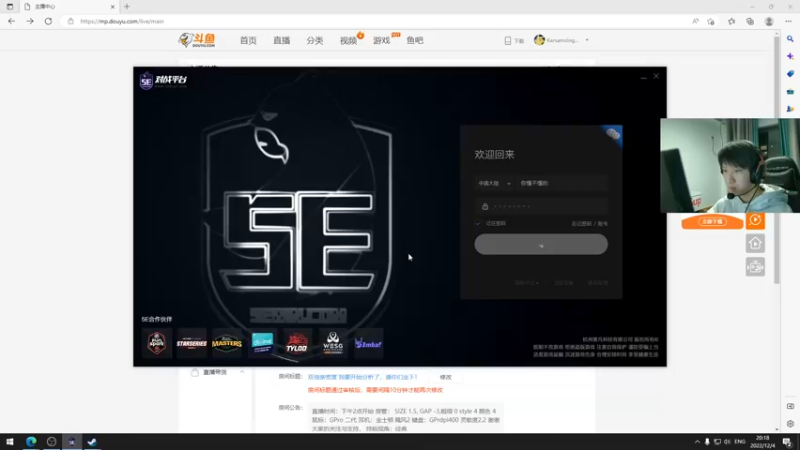The width and height of the screenshot is (800, 450).
Task: Add page to favorites with star icon
Action: click(x=711, y=21)
